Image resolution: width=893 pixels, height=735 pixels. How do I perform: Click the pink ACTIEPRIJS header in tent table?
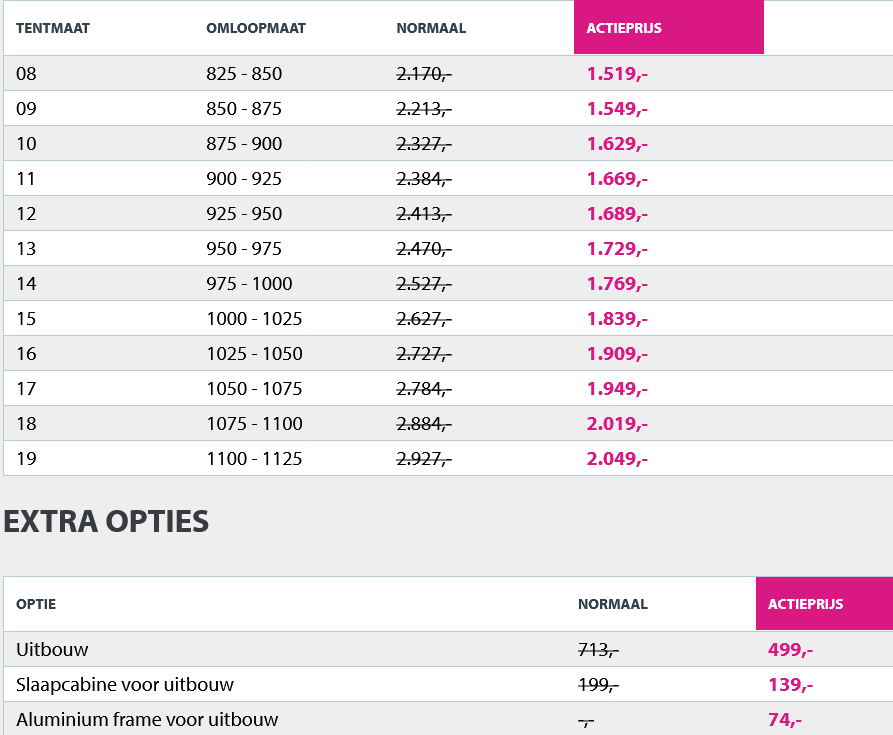(668, 28)
